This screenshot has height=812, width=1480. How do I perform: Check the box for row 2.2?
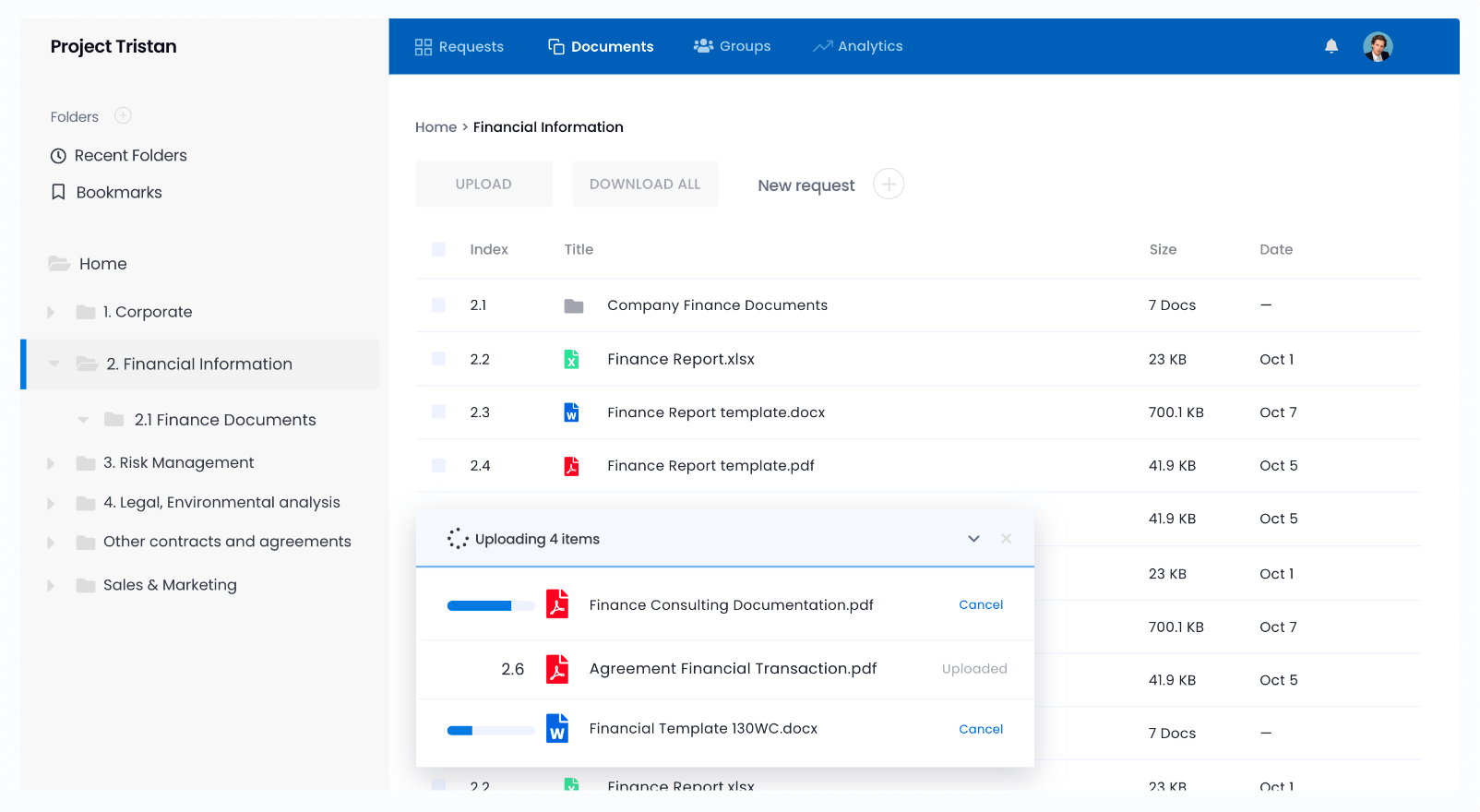pyautogui.click(x=438, y=359)
